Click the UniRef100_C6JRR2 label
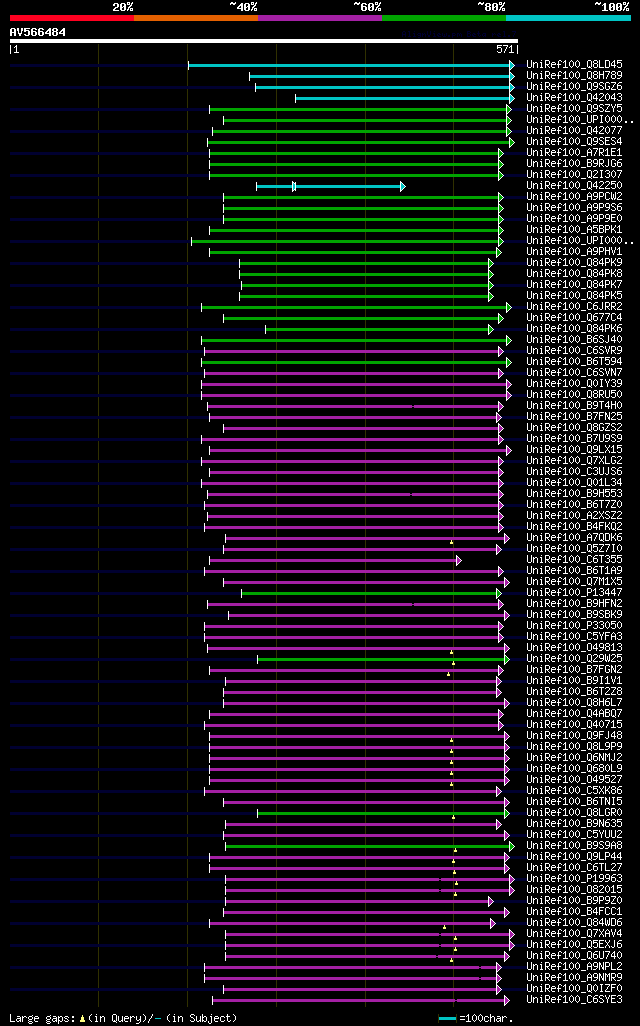640x1026 pixels. pos(575,306)
